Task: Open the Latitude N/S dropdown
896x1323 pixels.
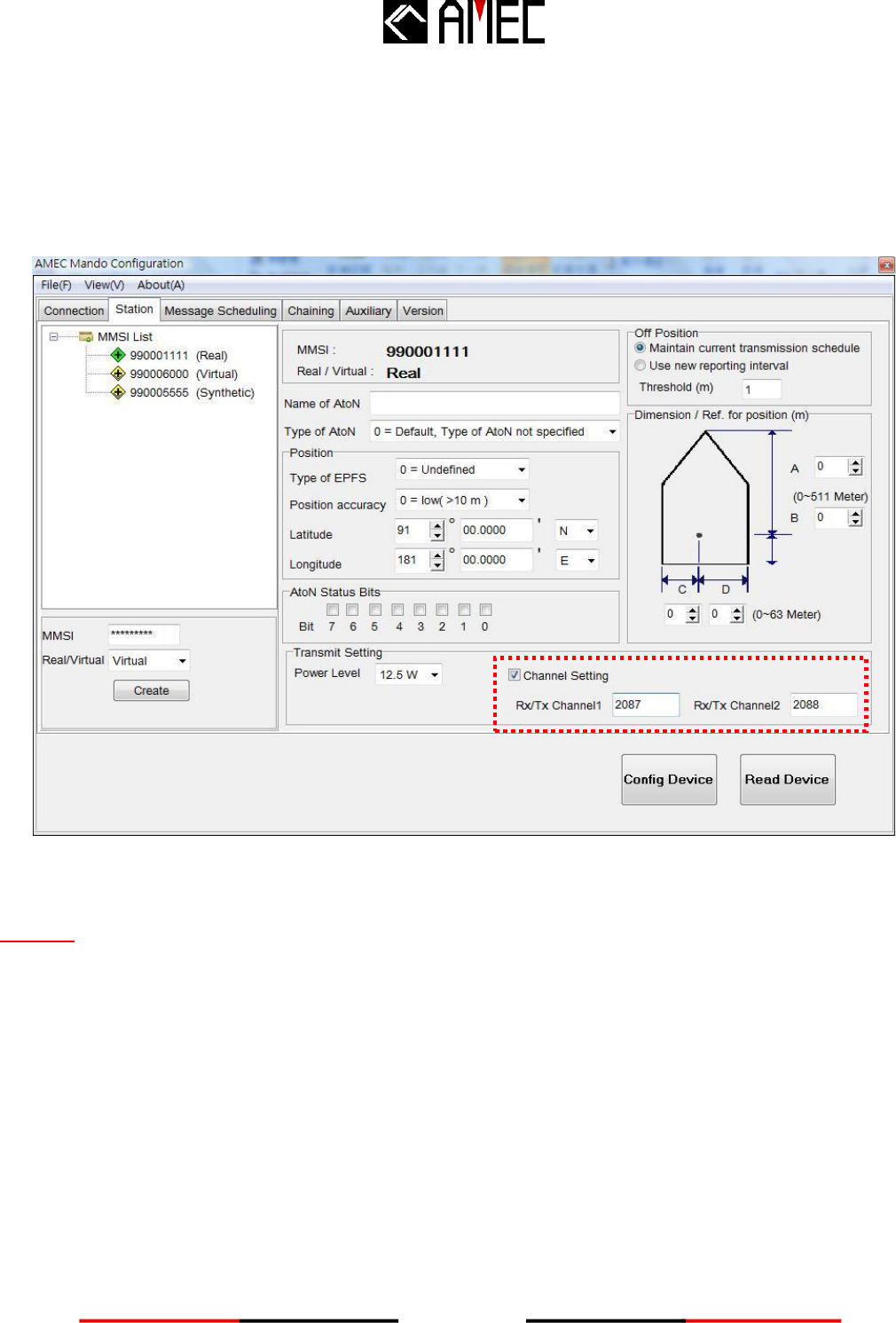Action: [577, 531]
